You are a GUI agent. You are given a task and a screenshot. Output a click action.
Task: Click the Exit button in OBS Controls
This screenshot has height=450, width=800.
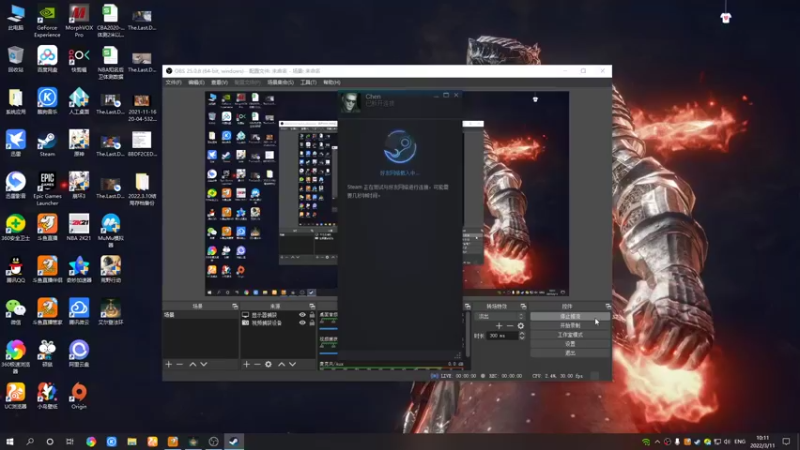click(x=570, y=353)
